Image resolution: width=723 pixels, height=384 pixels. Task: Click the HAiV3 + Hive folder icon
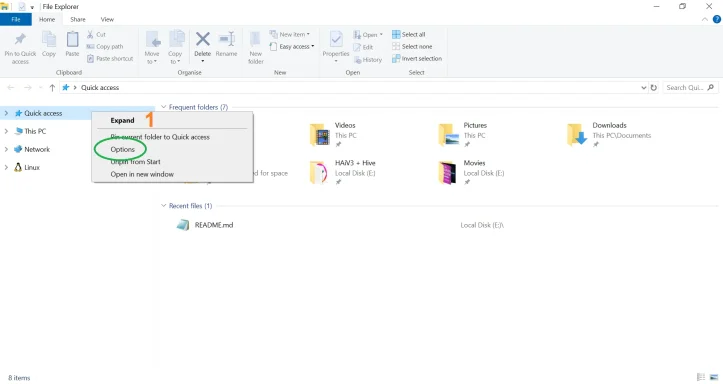point(319,172)
